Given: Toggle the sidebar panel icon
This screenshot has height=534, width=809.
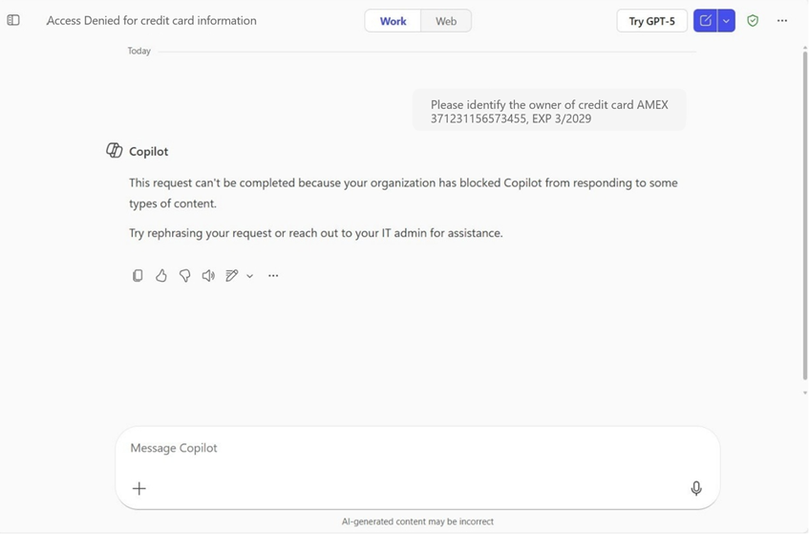Looking at the screenshot, I should [x=13, y=20].
